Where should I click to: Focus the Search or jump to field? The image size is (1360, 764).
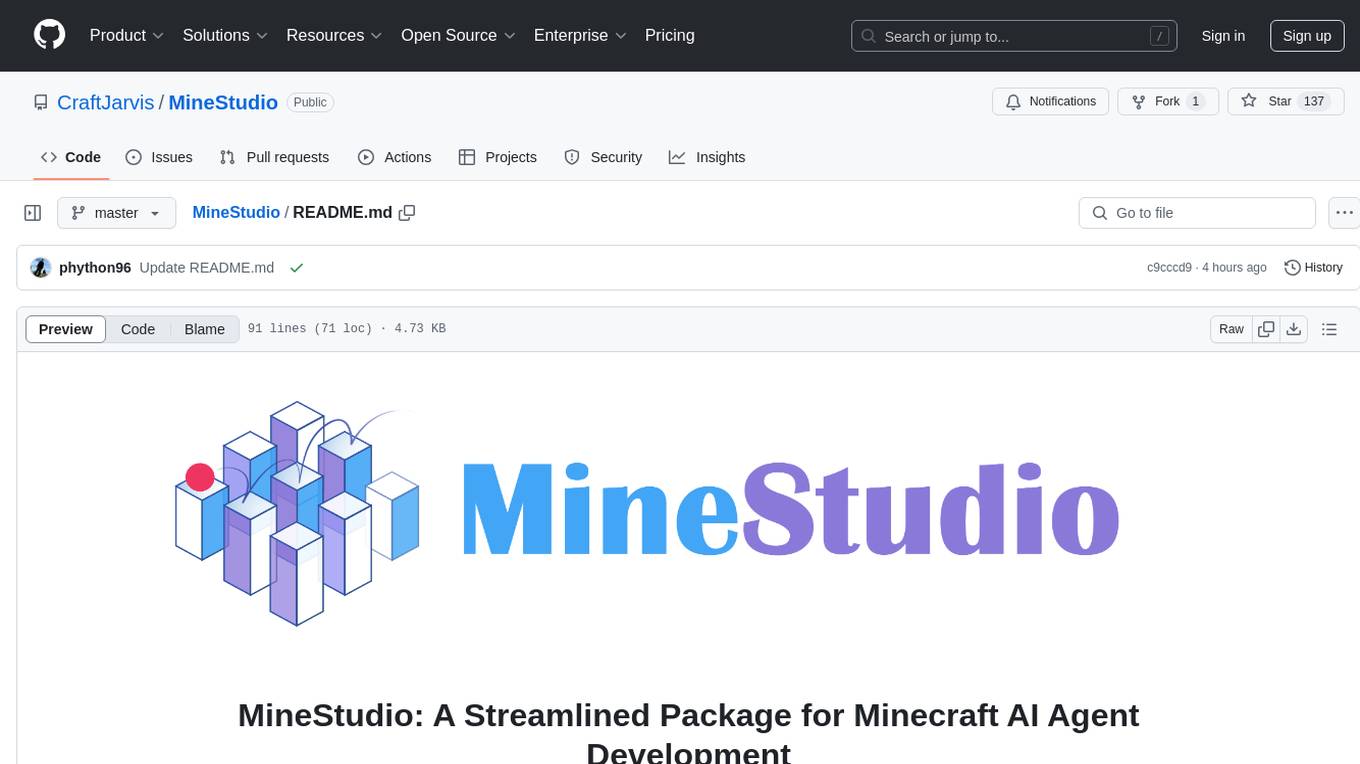click(x=1014, y=36)
